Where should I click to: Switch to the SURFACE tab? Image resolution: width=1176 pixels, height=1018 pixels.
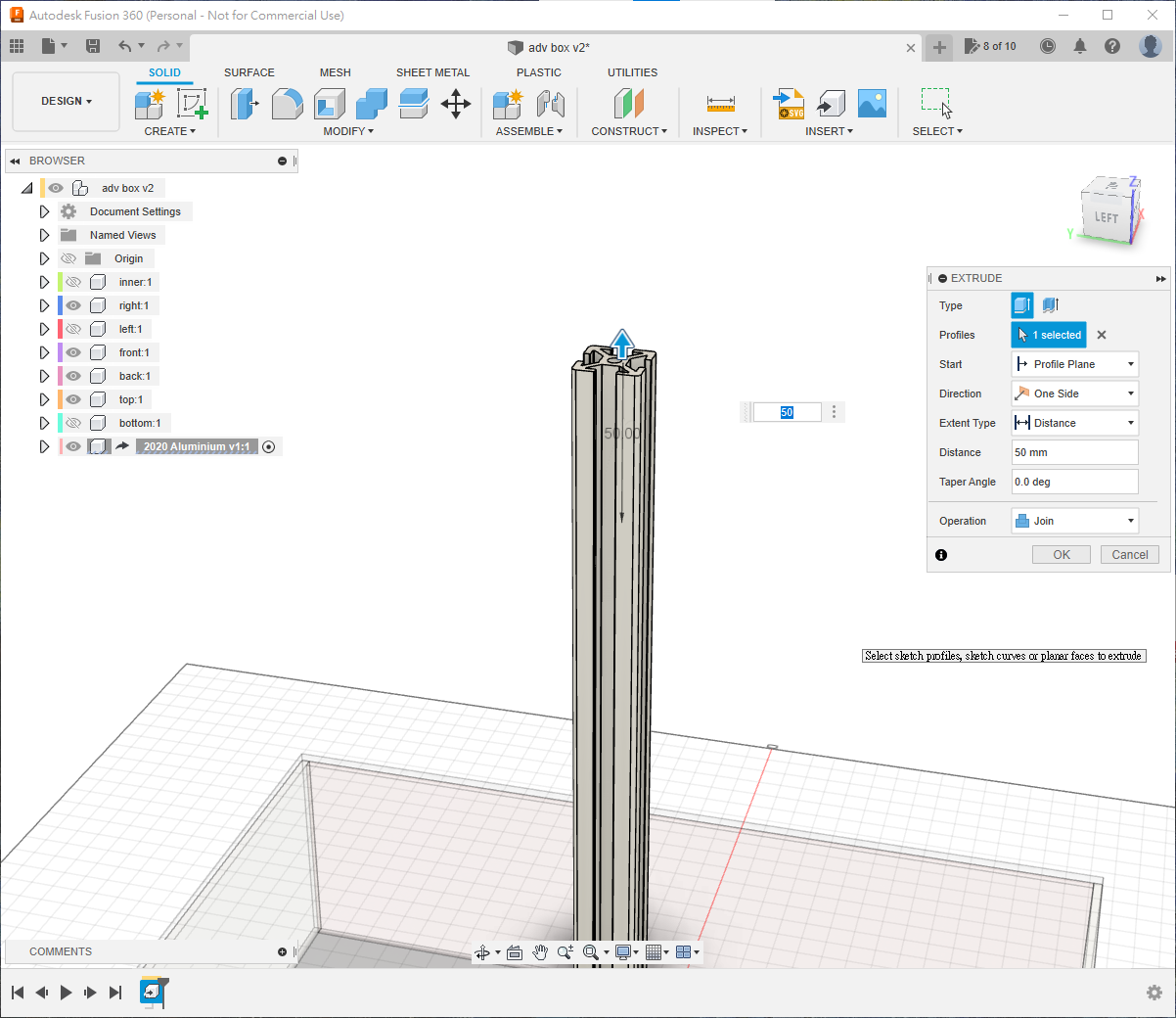click(249, 72)
